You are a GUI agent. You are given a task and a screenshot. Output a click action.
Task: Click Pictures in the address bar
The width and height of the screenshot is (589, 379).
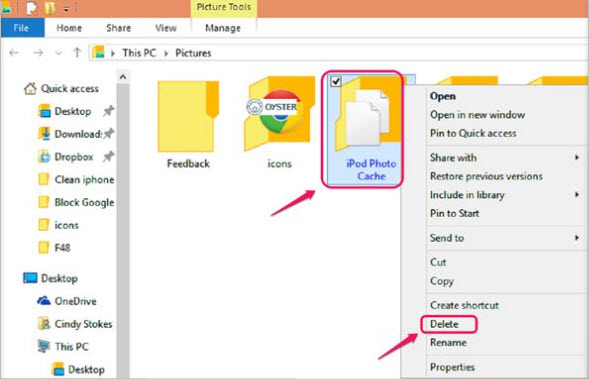(x=193, y=53)
